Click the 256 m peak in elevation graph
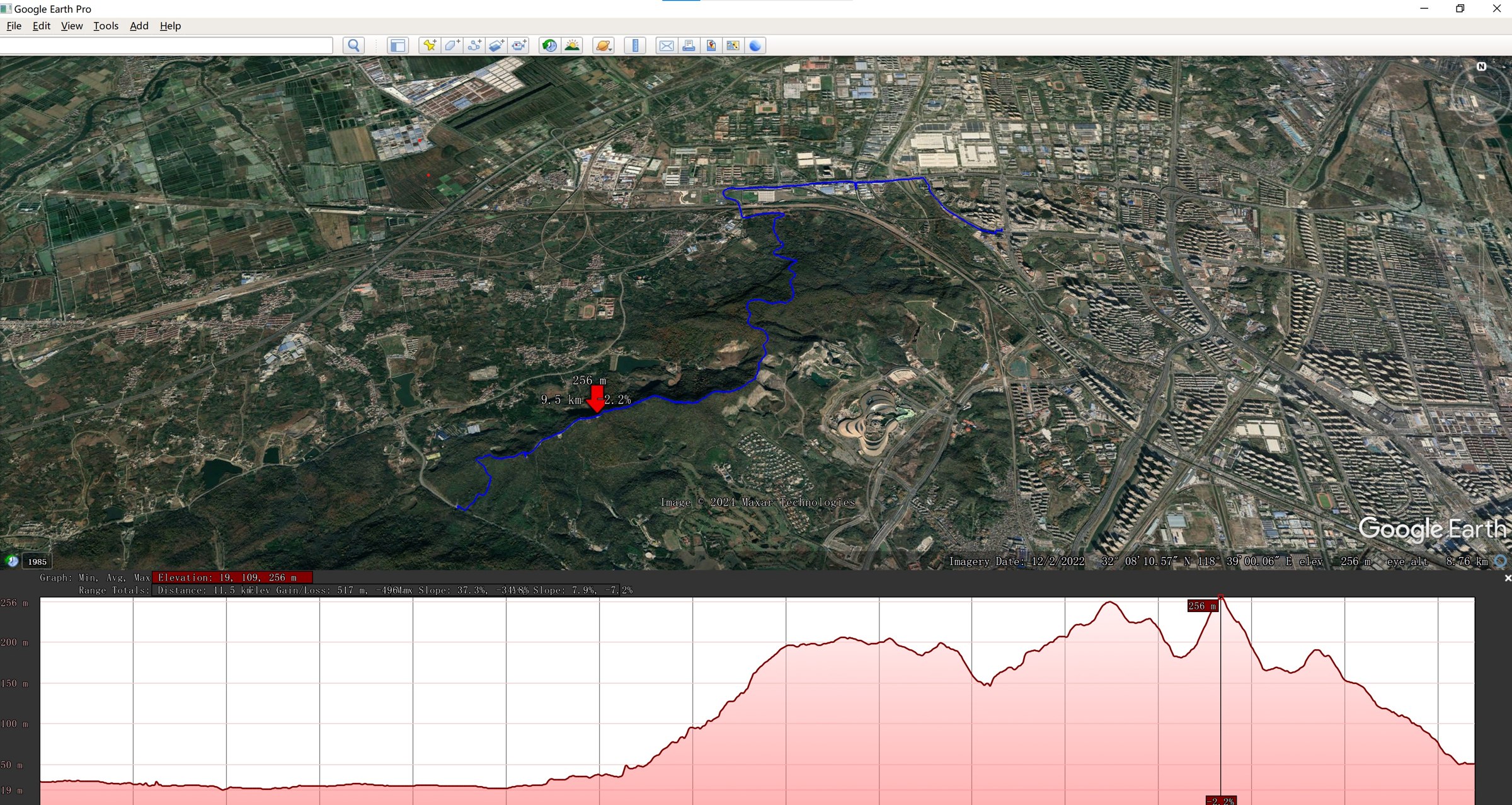This screenshot has width=1512, height=805. (1220, 596)
